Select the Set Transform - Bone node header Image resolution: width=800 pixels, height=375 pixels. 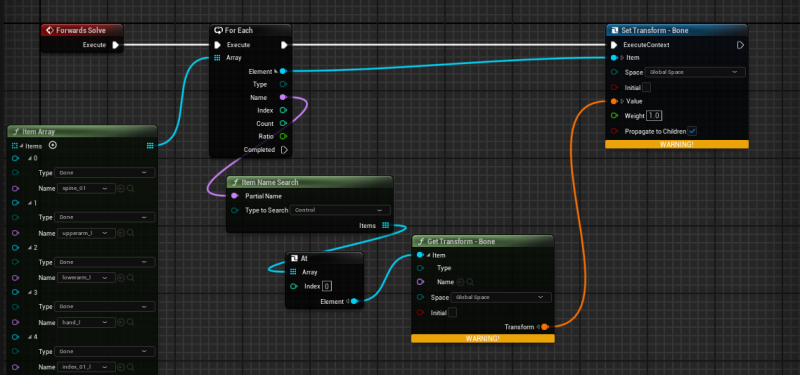tap(677, 31)
